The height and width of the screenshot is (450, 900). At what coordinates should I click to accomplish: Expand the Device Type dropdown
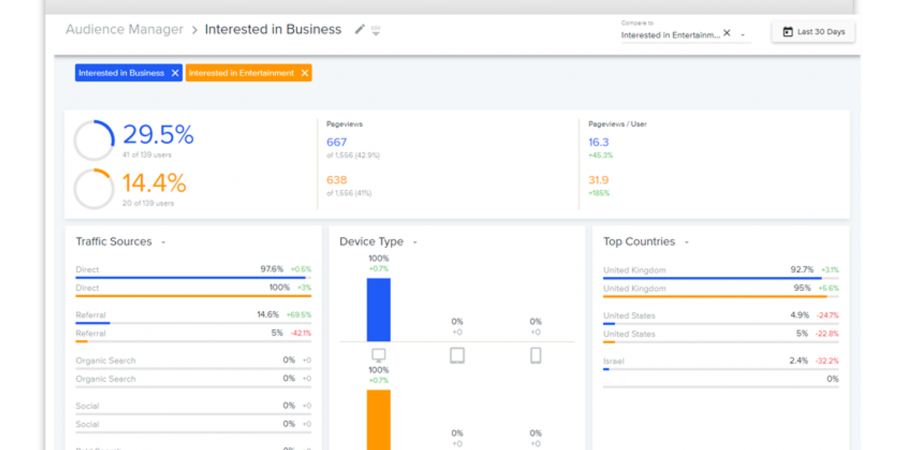(x=414, y=242)
